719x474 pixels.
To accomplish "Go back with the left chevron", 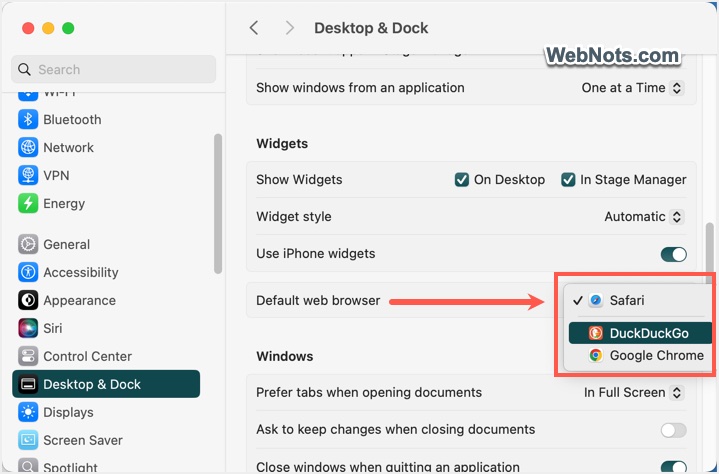I will tap(254, 28).
